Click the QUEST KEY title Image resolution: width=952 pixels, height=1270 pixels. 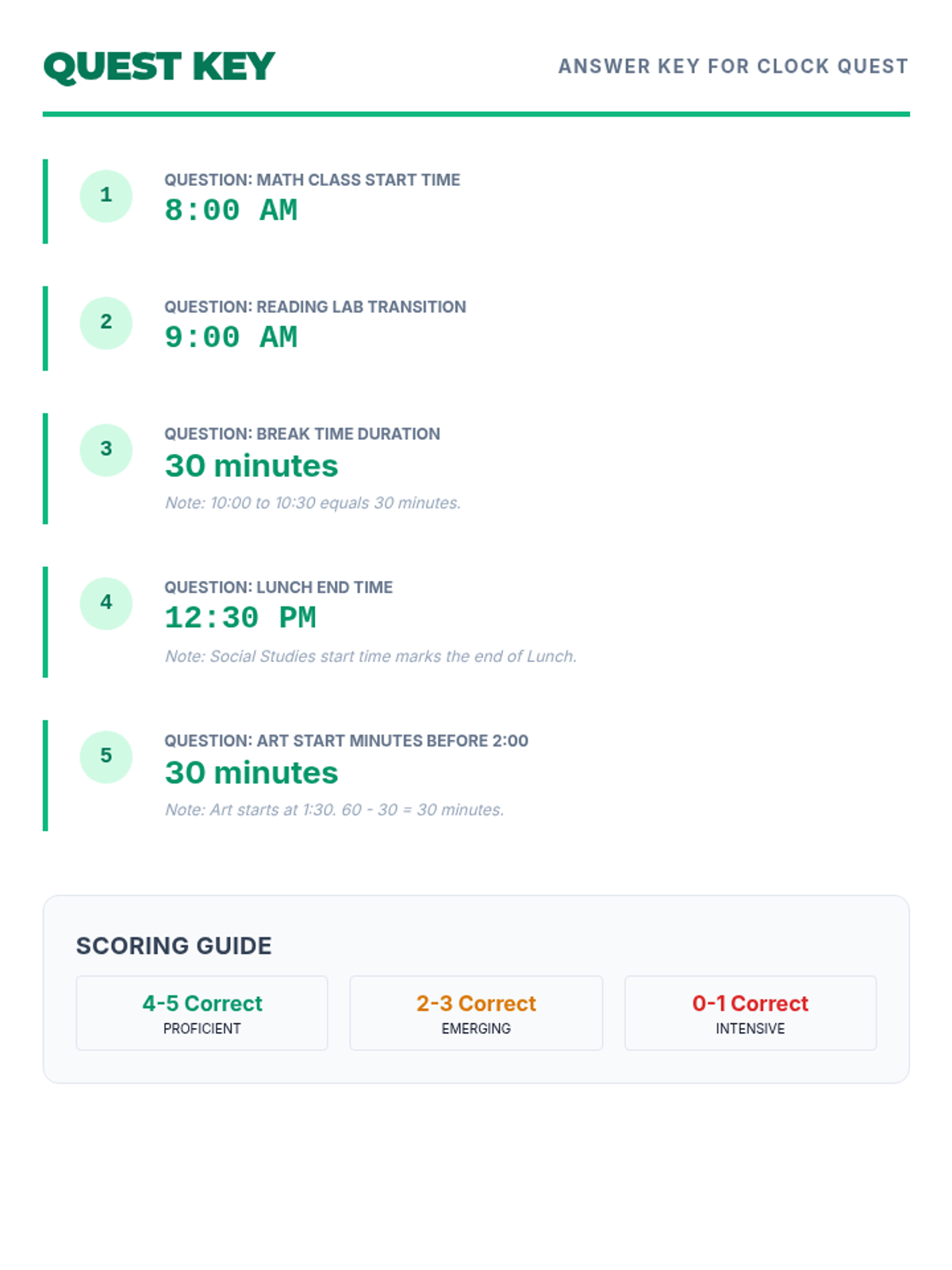(x=159, y=66)
